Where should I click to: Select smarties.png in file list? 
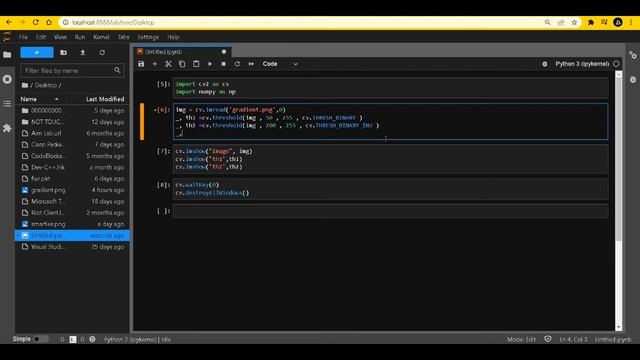click(x=72, y=224)
